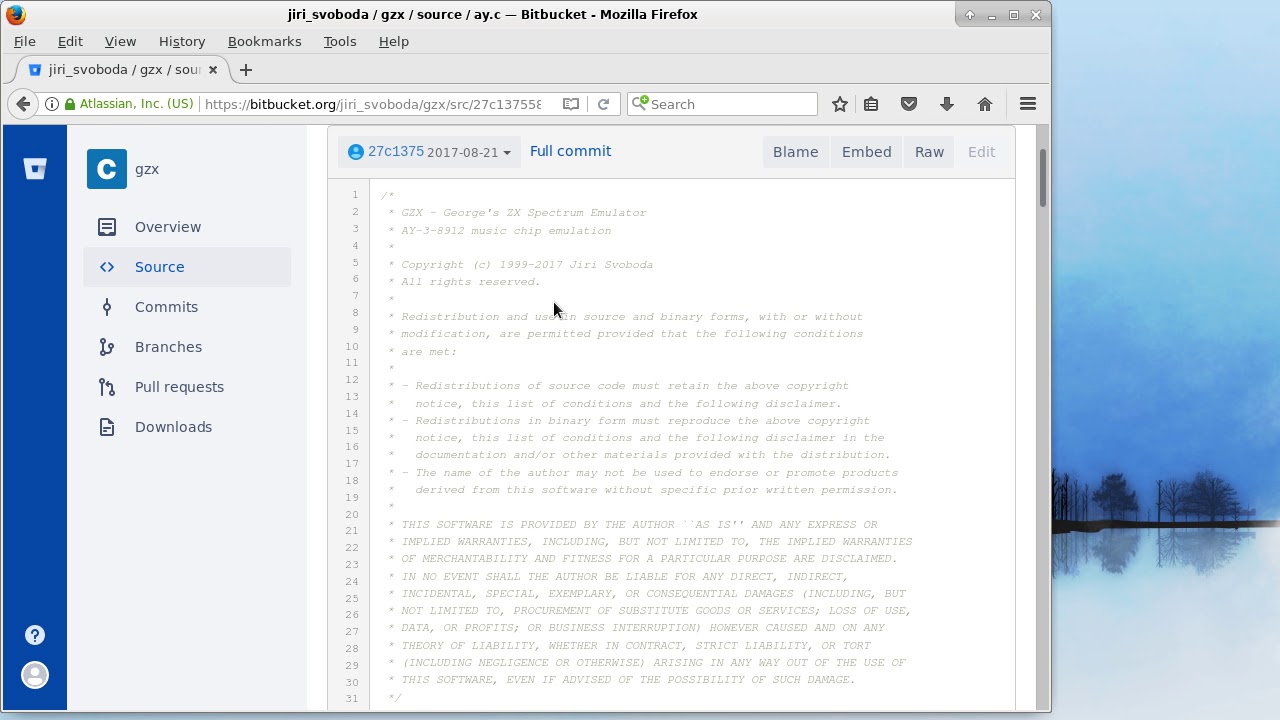Viewport: 1280px width, 720px height.
Task: Bookmark this page with the star icon
Action: click(840, 104)
